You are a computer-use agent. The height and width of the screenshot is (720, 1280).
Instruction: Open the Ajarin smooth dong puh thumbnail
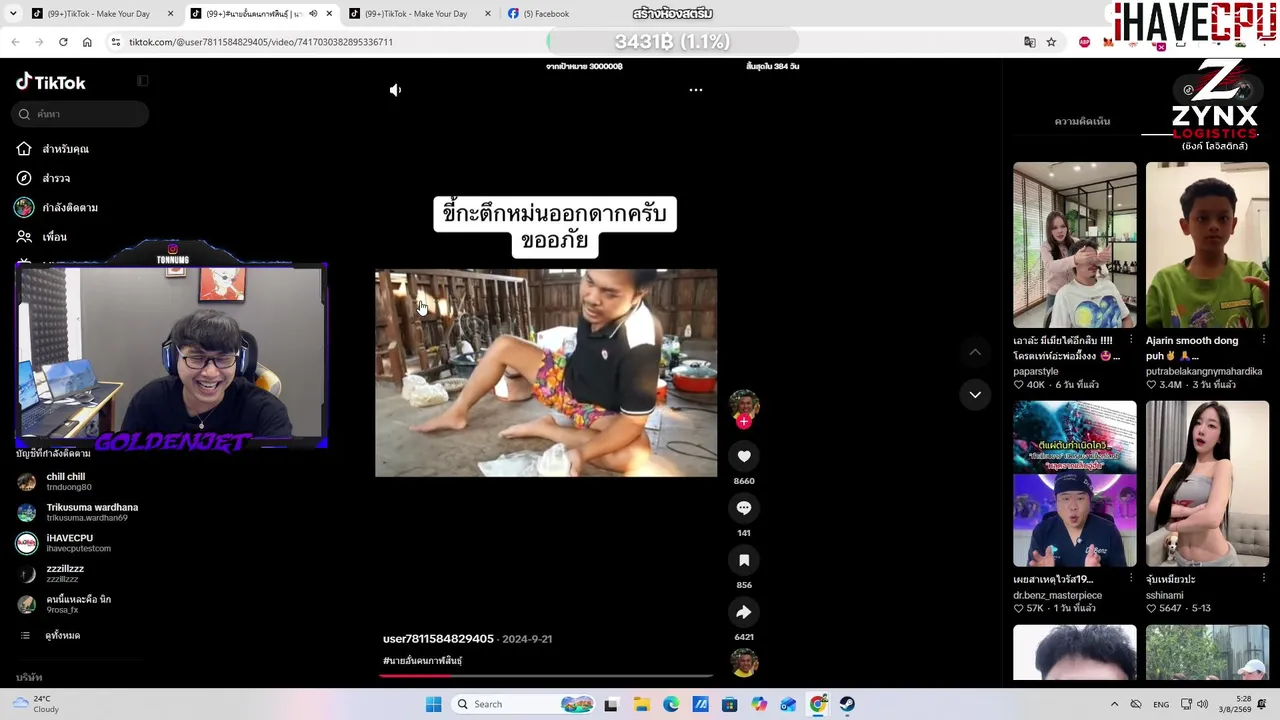coord(1207,245)
